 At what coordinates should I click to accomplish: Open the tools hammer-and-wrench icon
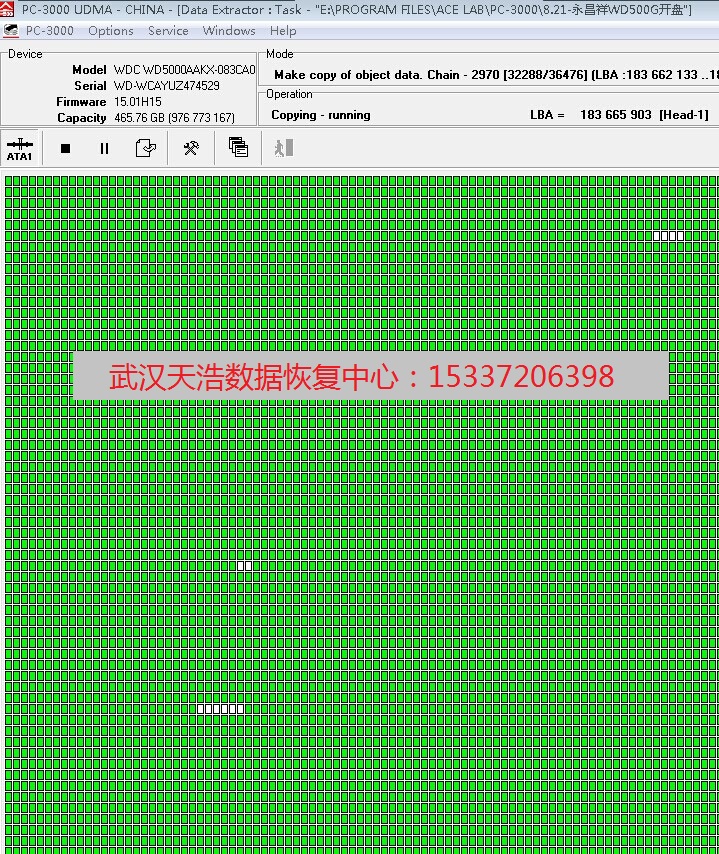click(191, 149)
